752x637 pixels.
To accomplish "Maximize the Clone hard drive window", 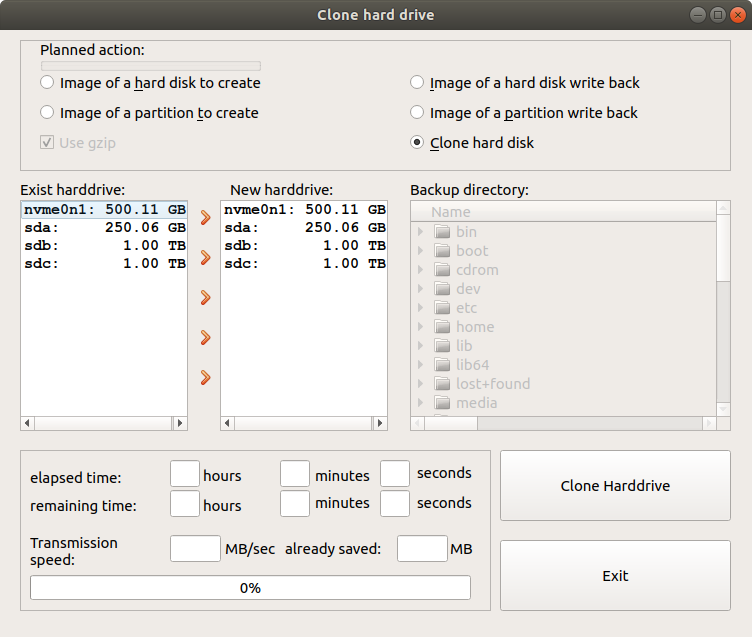I will 717,15.
